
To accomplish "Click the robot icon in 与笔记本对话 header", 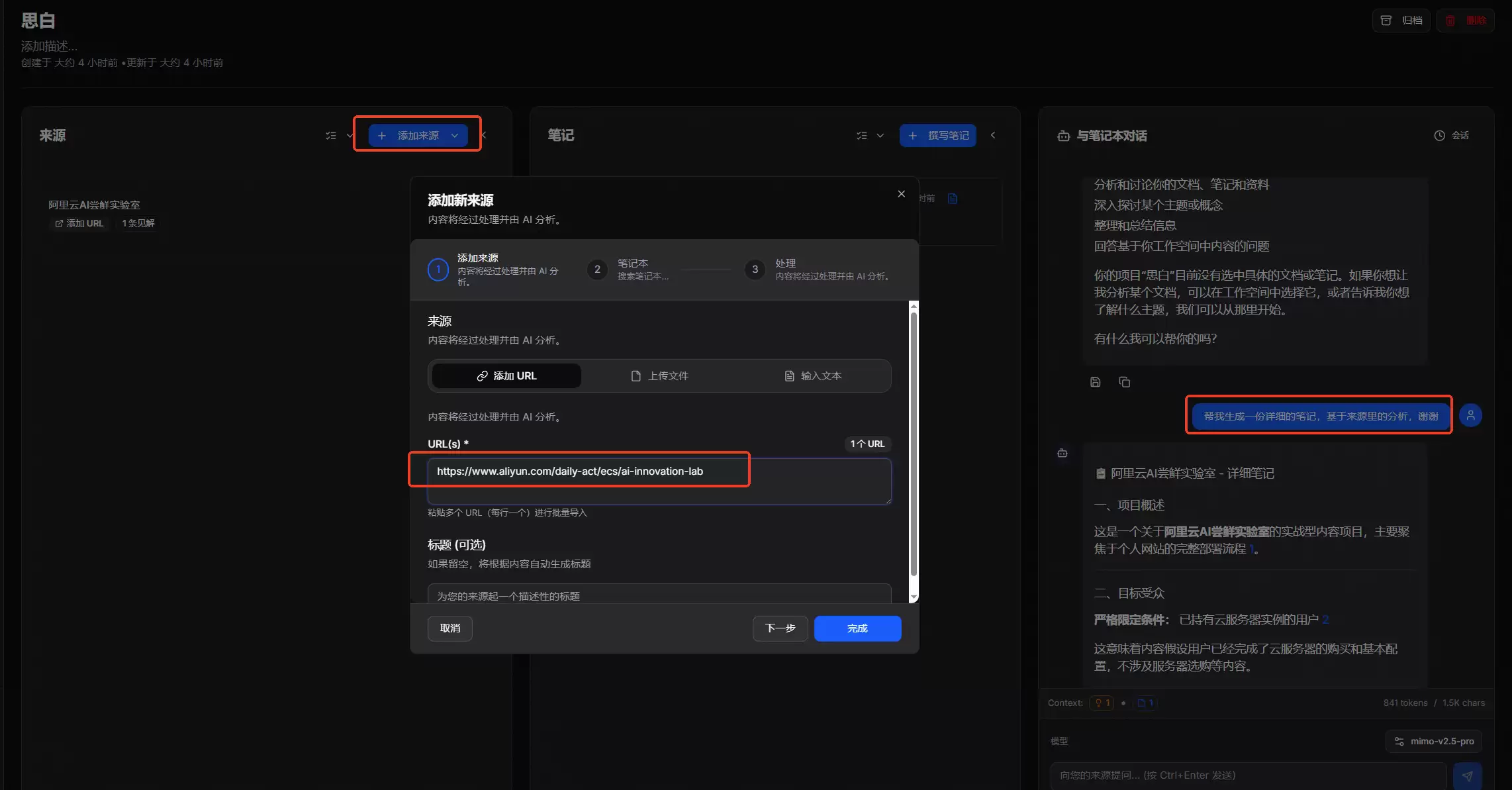I will (1063, 136).
